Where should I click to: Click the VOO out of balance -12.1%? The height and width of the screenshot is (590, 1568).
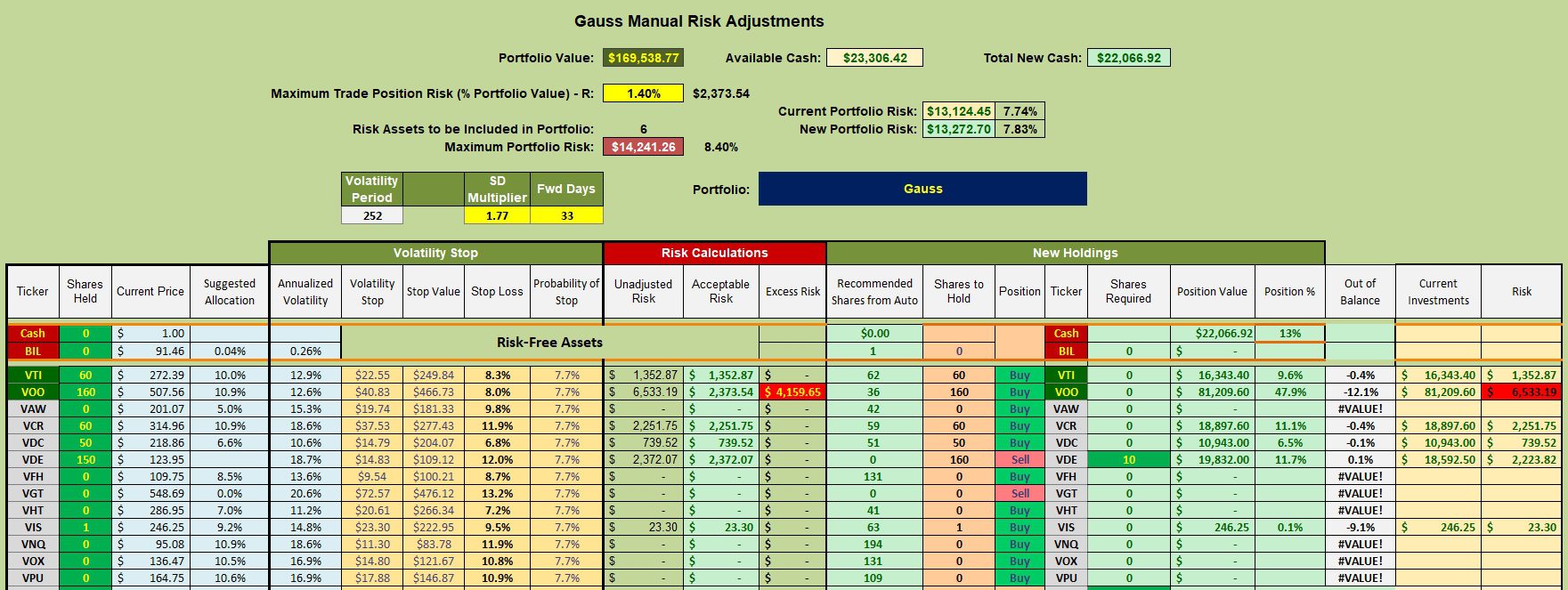pyautogui.click(x=1360, y=392)
